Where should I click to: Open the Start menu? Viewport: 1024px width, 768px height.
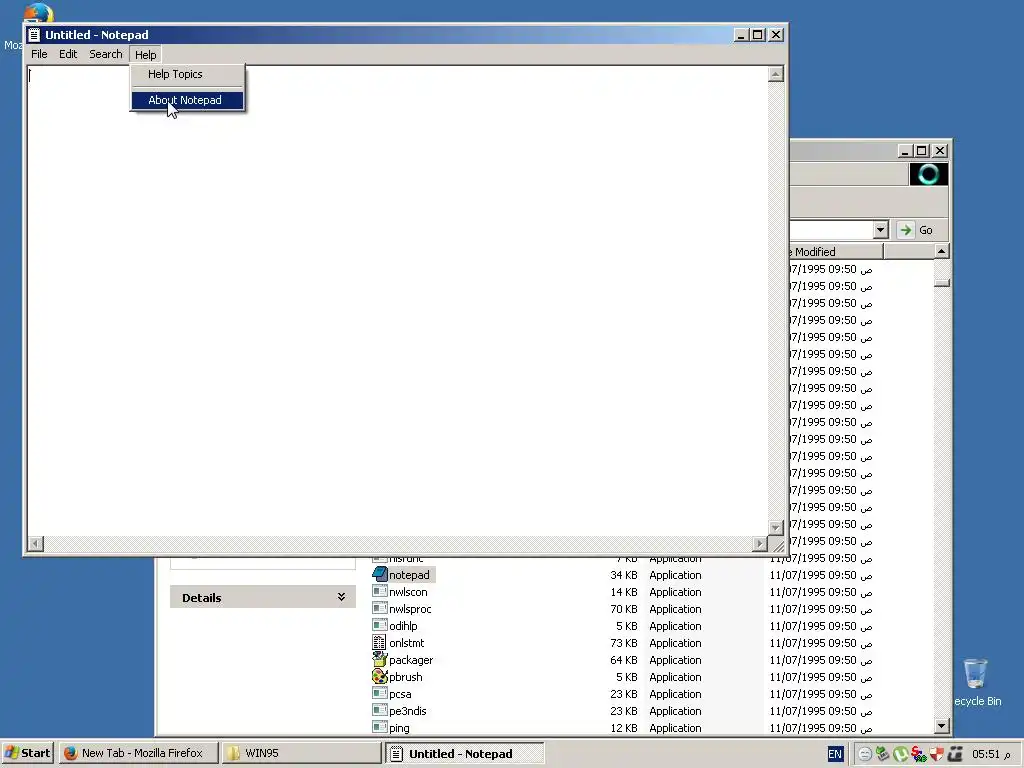(x=27, y=753)
